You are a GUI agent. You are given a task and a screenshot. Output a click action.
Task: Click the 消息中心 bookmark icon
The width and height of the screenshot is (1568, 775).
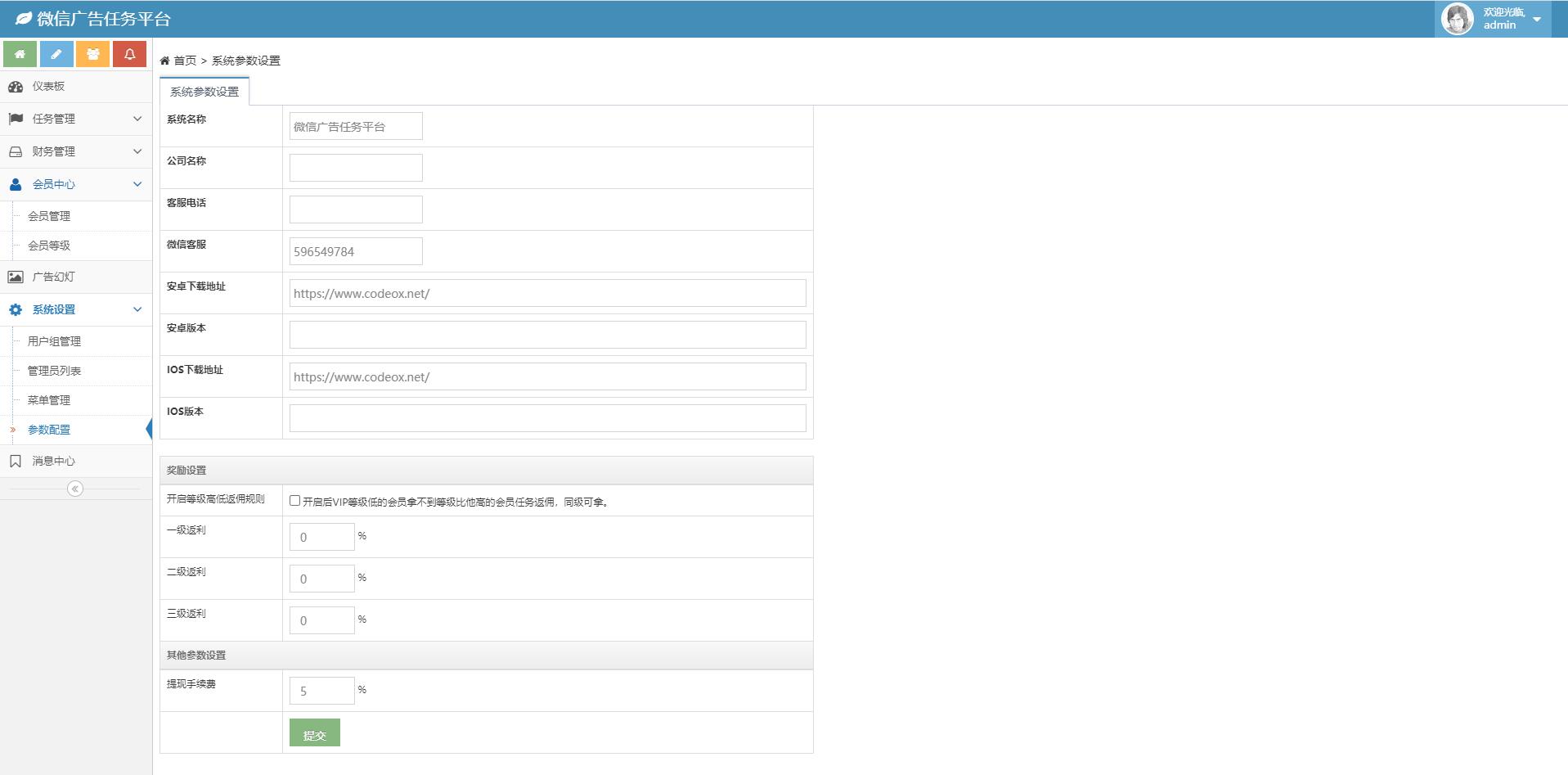[16, 462]
